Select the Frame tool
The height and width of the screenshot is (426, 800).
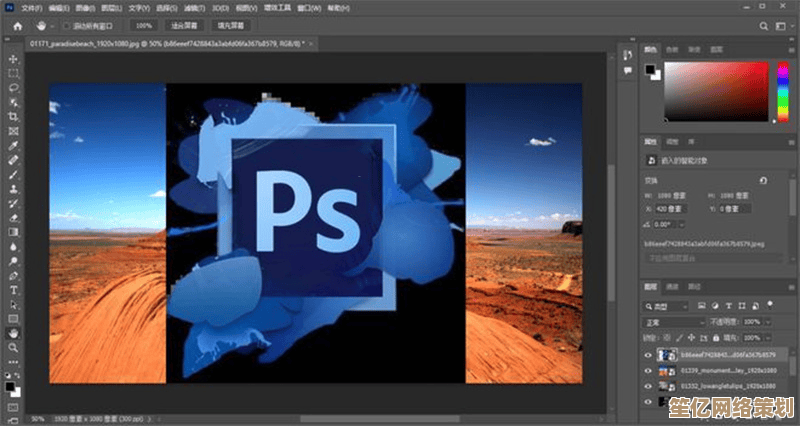(x=13, y=132)
